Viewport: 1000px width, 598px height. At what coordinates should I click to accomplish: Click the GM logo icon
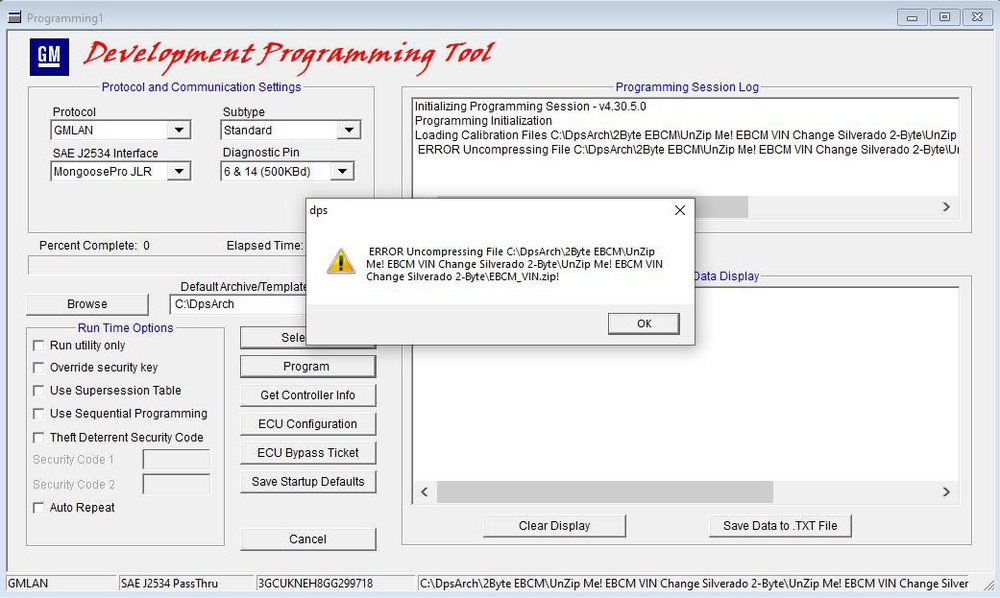(x=49, y=57)
